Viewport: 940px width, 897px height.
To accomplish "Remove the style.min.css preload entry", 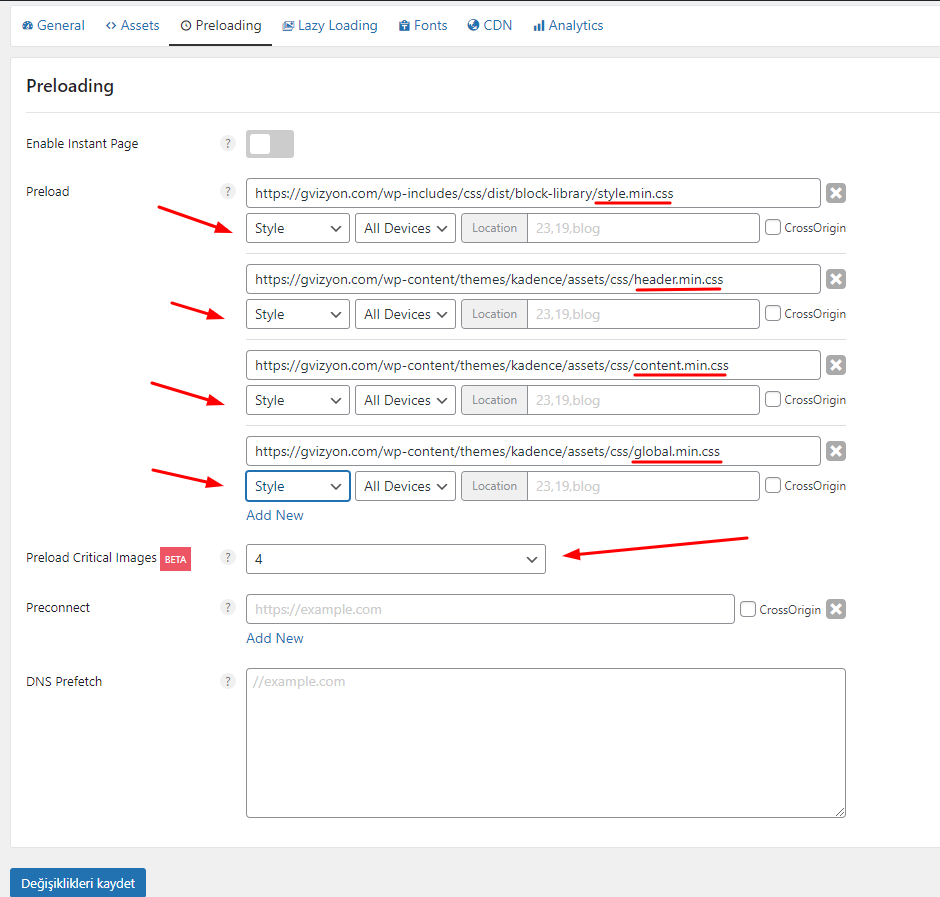I will point(836,193).
